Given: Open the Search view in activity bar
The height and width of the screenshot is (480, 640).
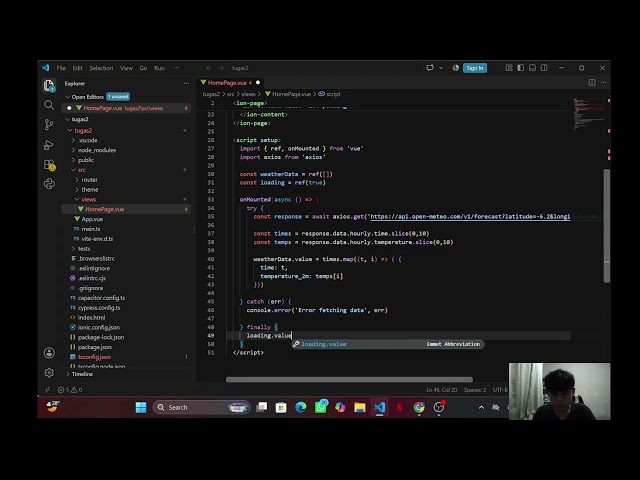Looking at the screenshot, I should click(49, 105).
